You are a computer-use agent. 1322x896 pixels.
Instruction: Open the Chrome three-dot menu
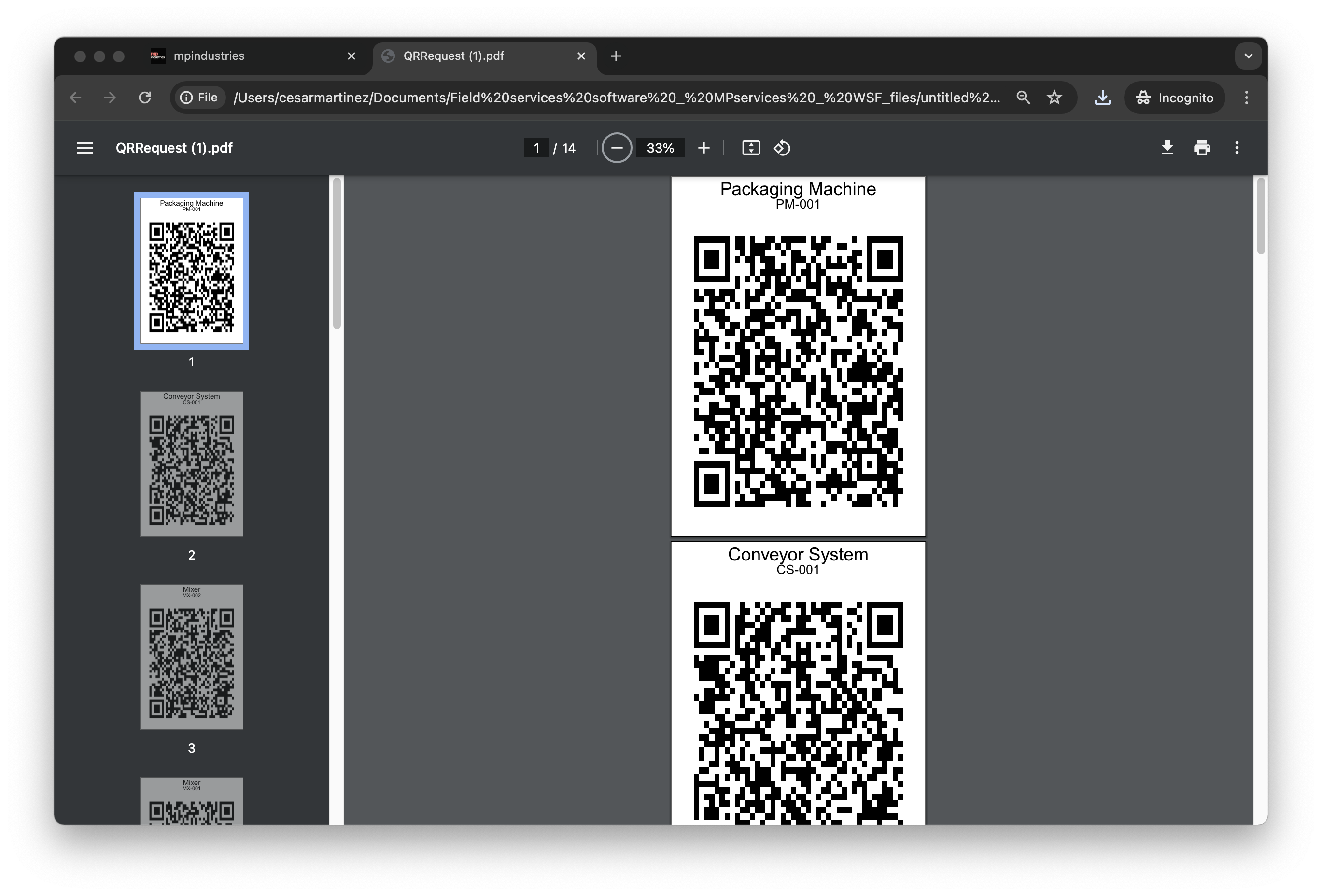click(x=1246, y=98)
